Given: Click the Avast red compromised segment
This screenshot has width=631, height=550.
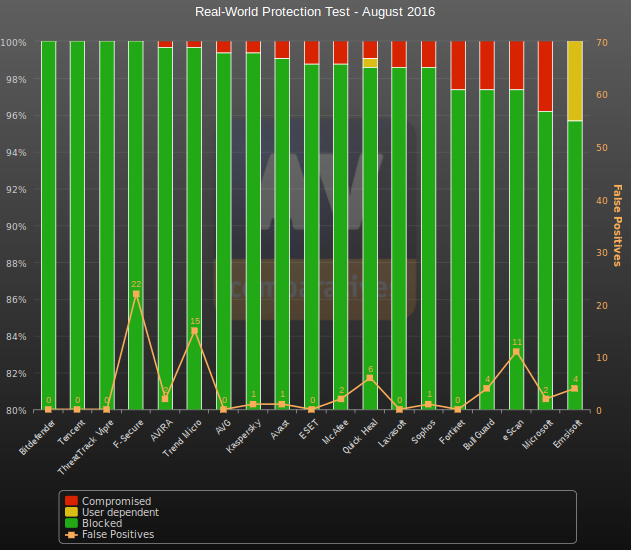Looking at the screenshot, I should click(282, 49).
